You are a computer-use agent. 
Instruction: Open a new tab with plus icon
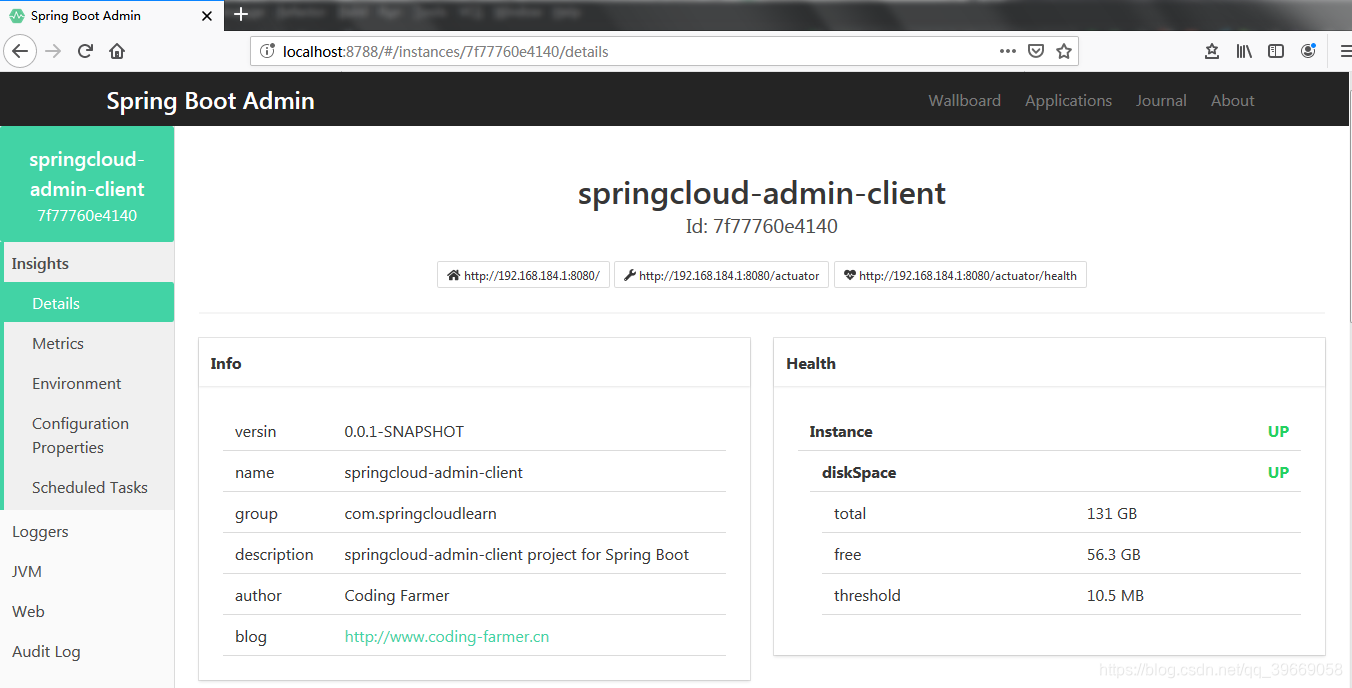pos(240,15)
